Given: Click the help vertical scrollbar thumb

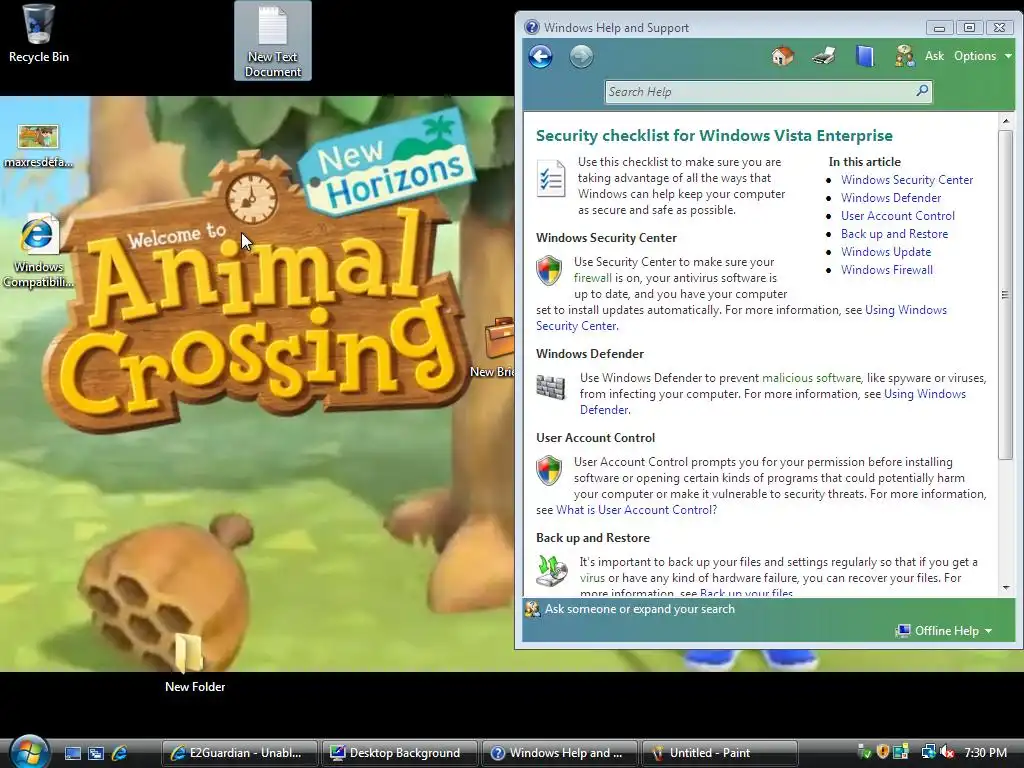Looking at the screenshot, I should click(1006, 294).
